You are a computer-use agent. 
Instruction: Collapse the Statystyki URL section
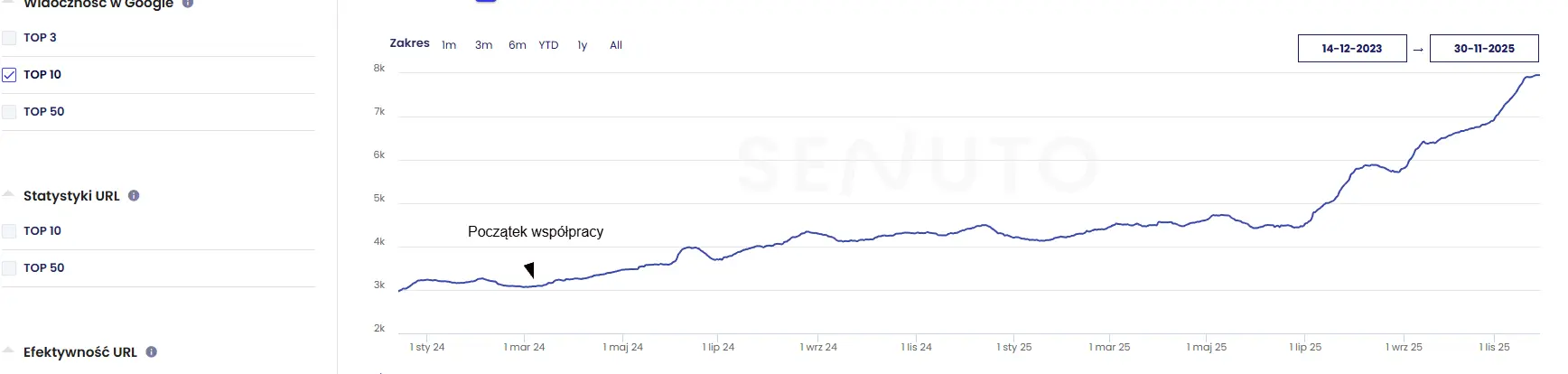[x=8, y=194]
